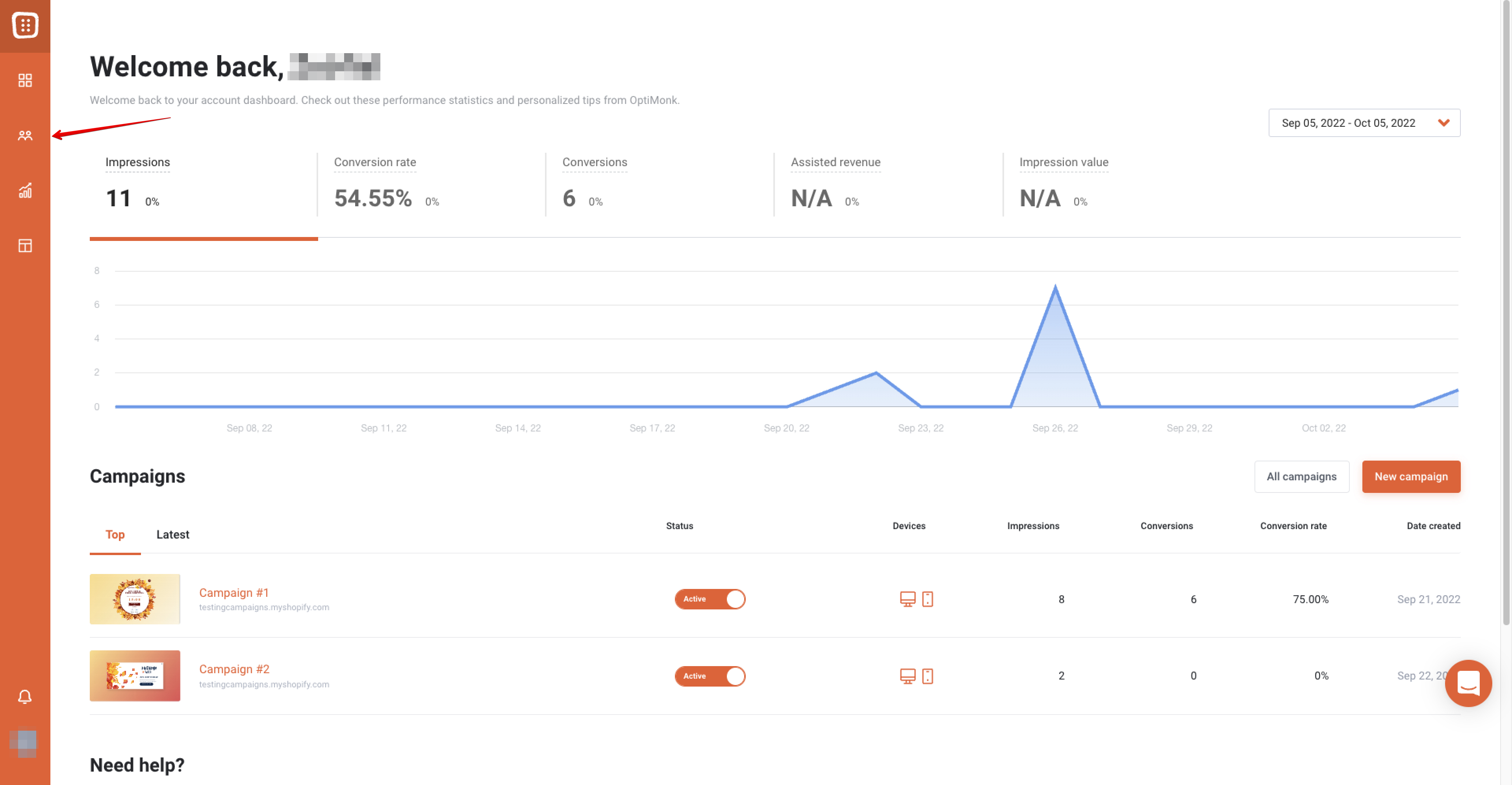Switch to the Latest campaigns tab
This screenshot has width=1512, height=785.
[172, 535]
